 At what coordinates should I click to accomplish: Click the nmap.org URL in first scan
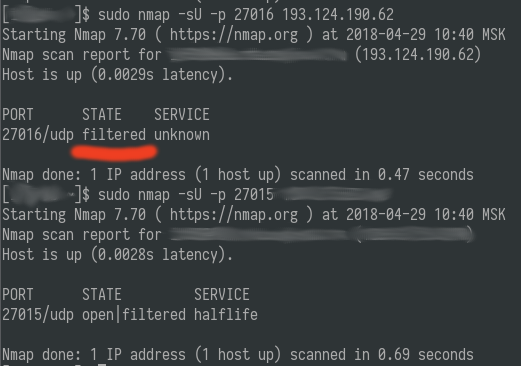tap(234, 35)
